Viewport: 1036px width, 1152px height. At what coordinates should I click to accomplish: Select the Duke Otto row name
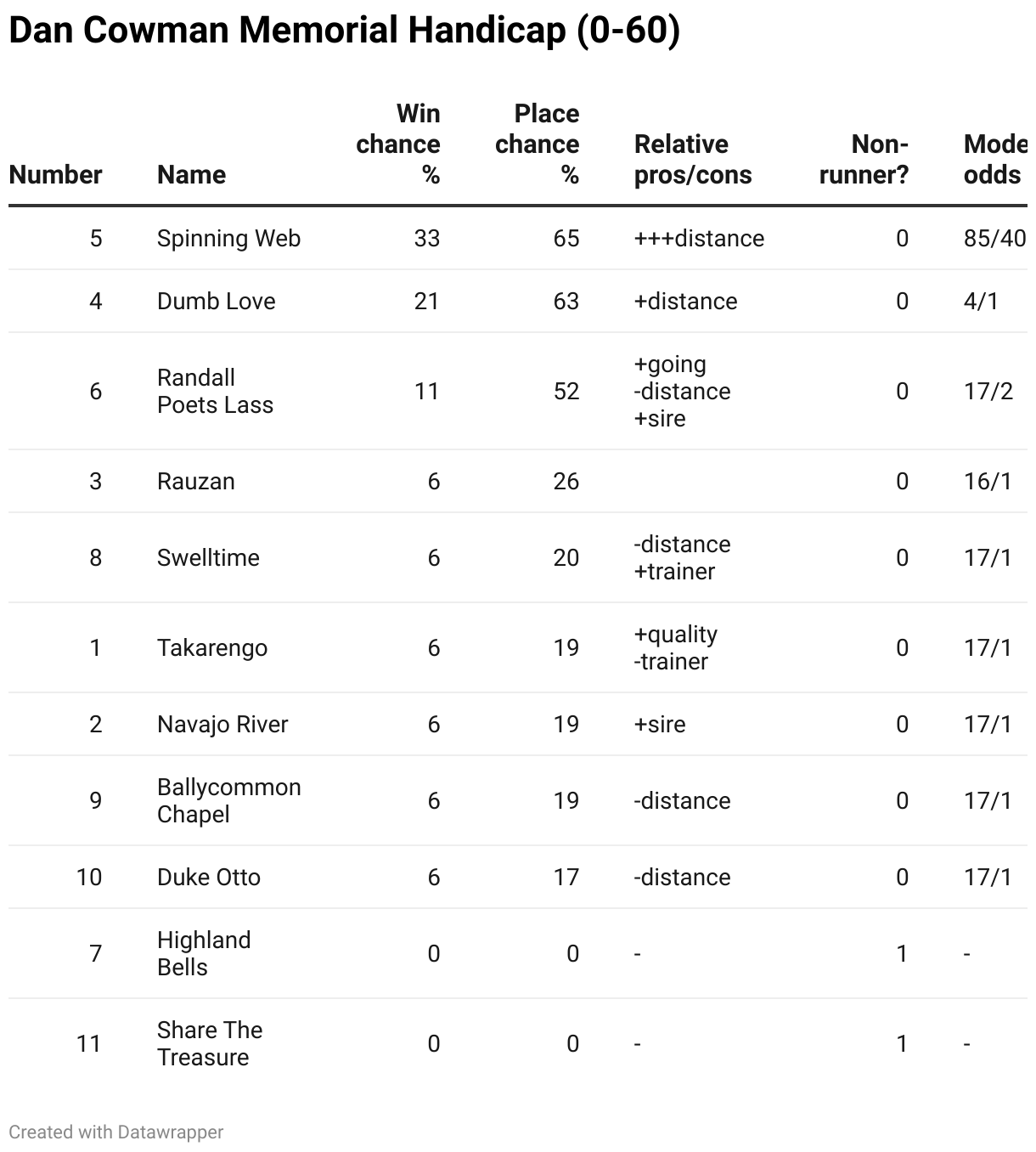coord(208,878)
